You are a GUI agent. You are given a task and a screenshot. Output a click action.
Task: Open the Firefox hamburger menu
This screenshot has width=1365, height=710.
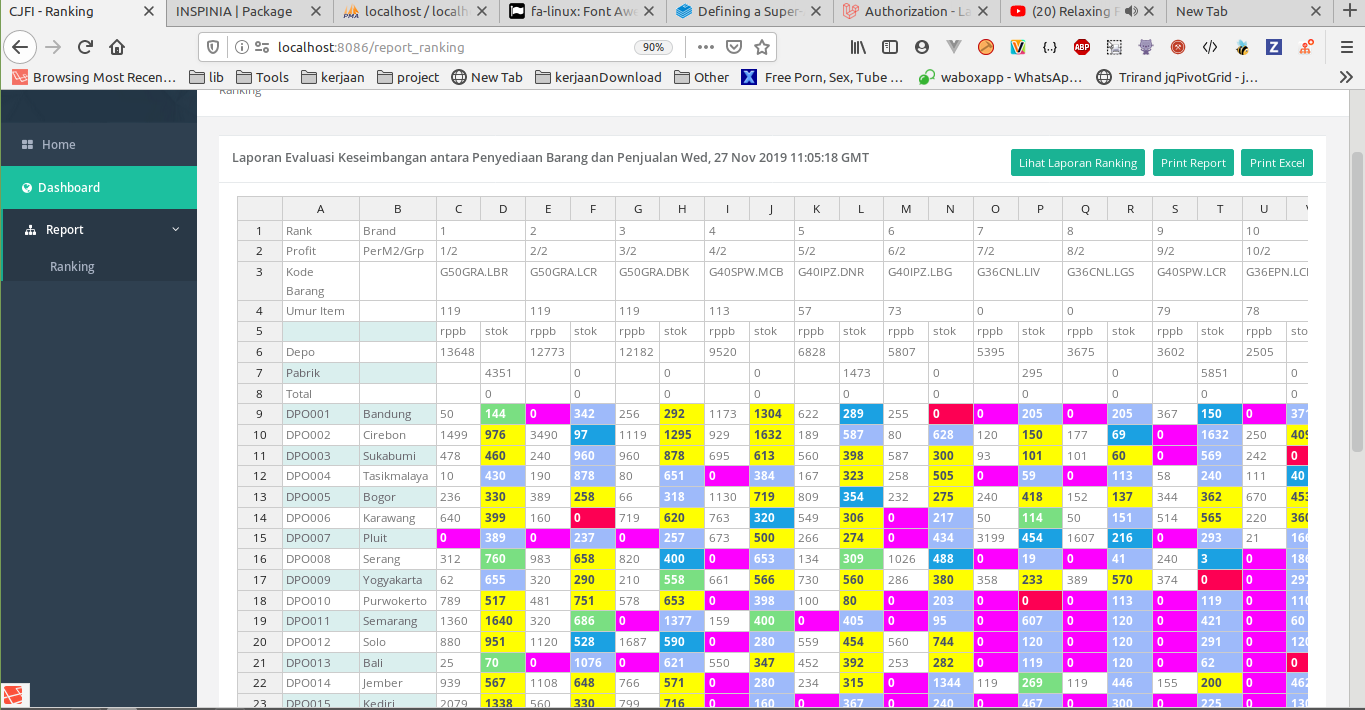1346,47
